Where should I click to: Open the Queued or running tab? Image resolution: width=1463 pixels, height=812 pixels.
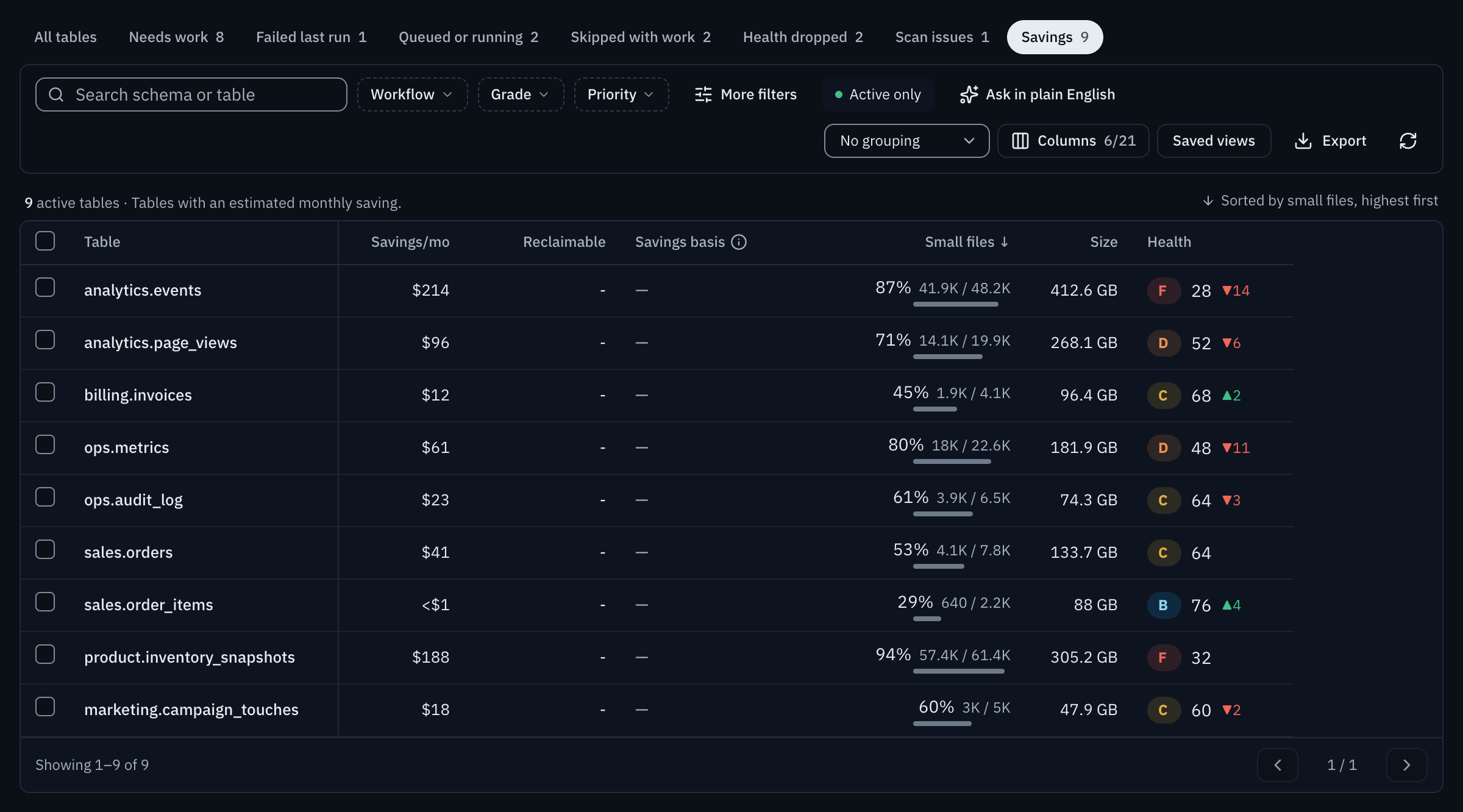click(468, 37)
